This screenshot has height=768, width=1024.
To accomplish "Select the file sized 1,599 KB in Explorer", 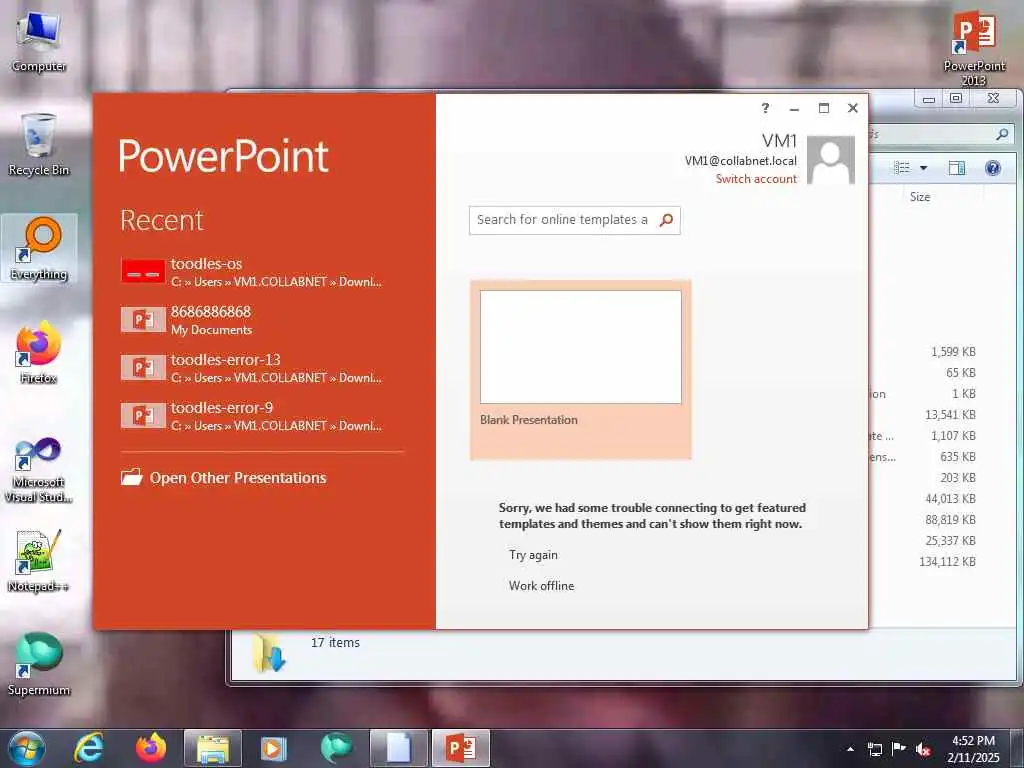I will pyautogui.click(x=953, y=352).
